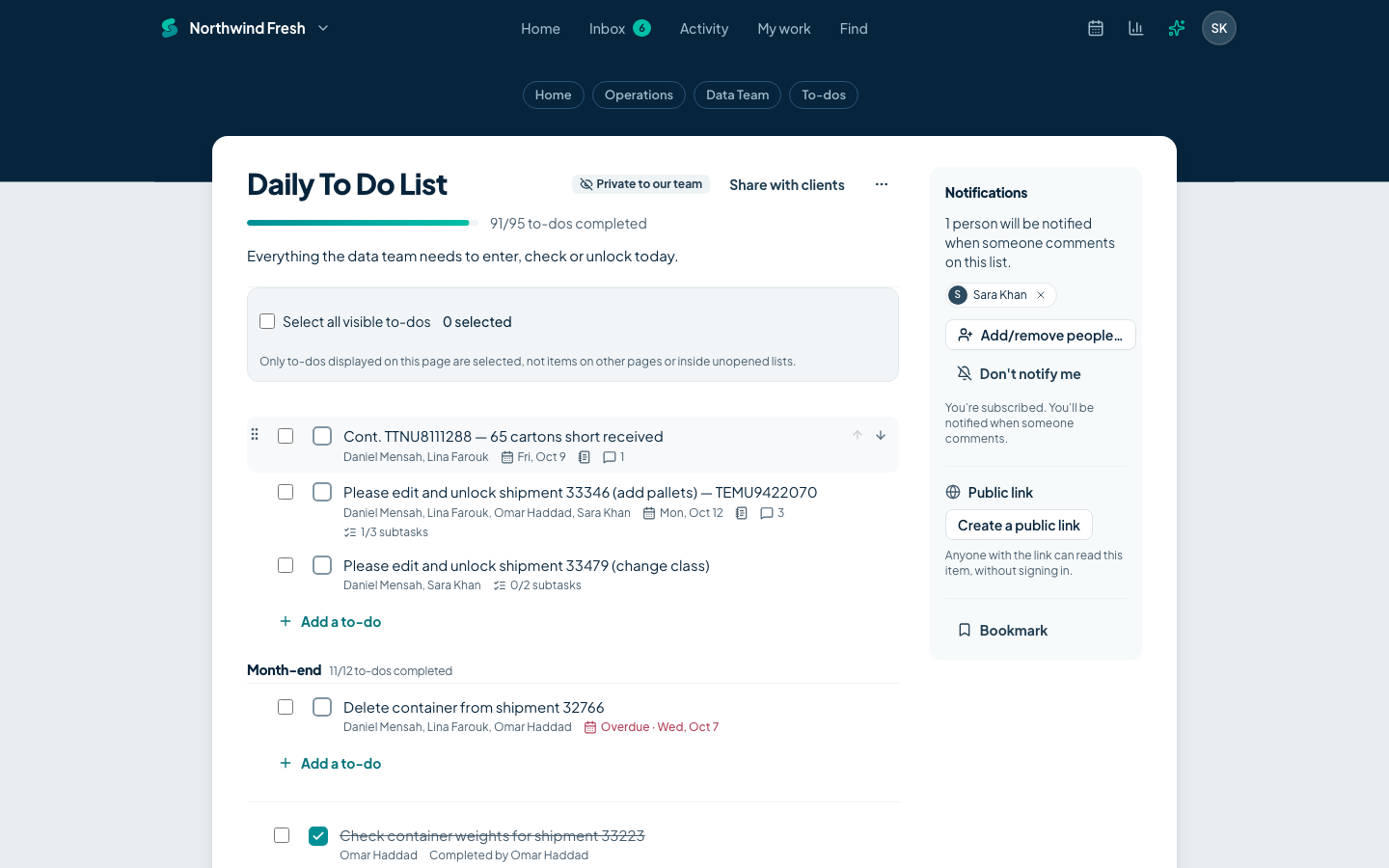Click Share with clients
Screen dimensions: 1389x868
point(787,184)
